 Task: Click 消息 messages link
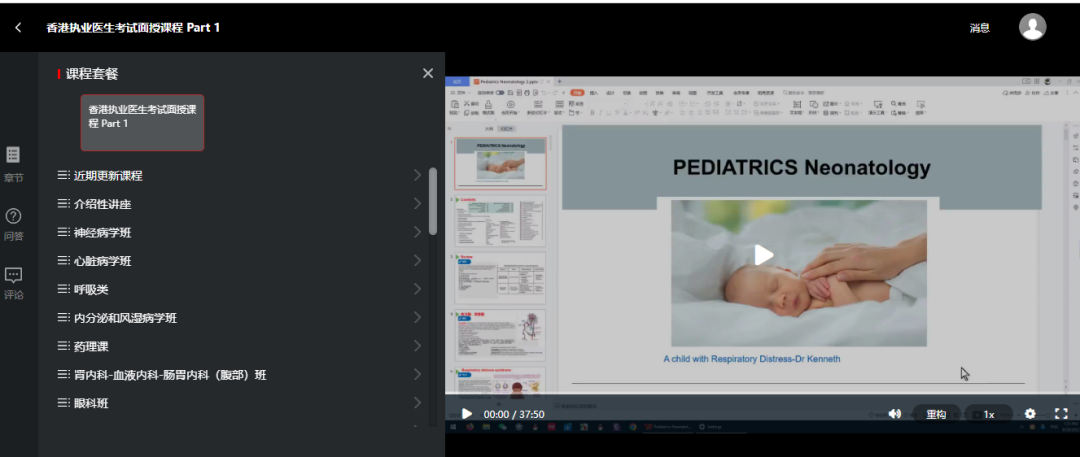979,28
